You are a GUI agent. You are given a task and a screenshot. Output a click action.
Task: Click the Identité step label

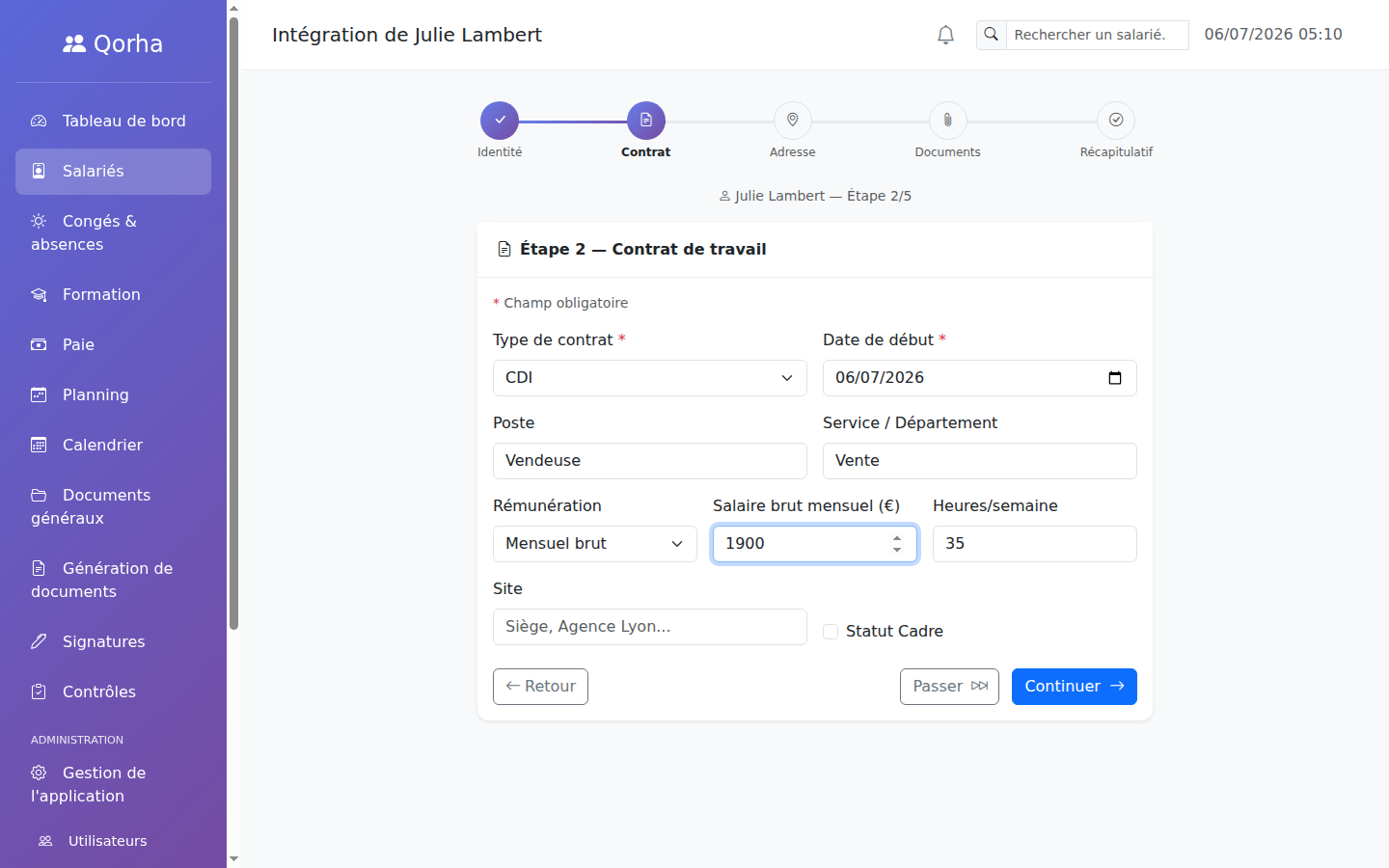point(500,152)
